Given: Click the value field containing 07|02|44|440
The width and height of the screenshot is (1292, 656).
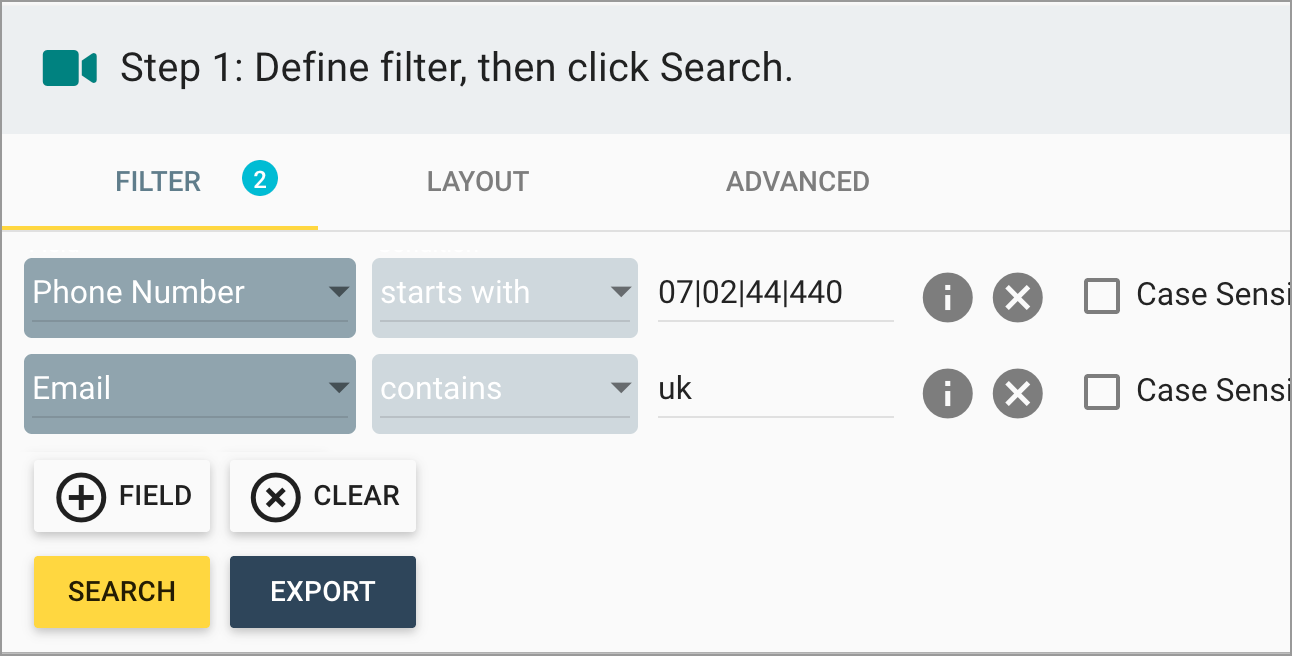Looking at the screenshot, I should point(775,292).
